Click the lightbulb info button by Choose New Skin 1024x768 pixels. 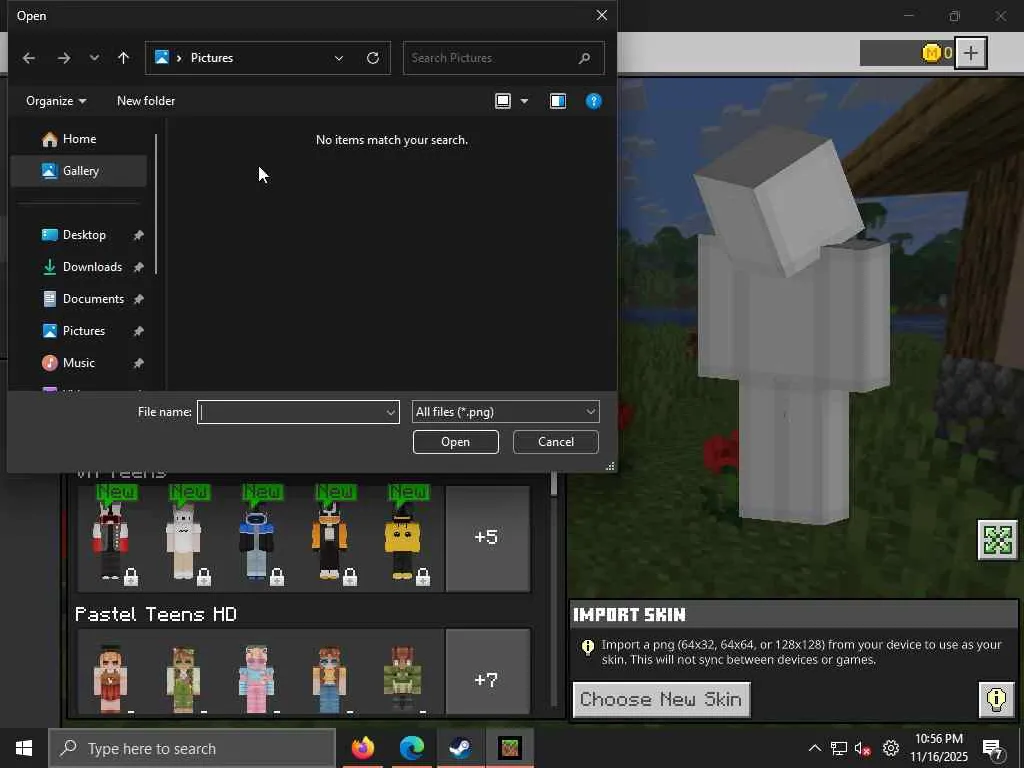996,699
